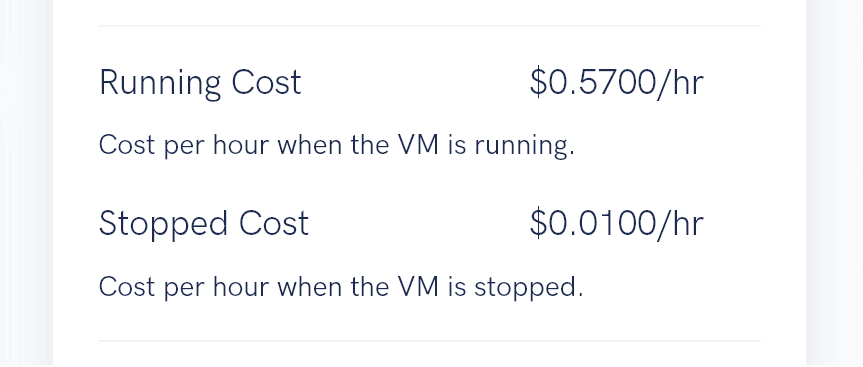Click the word 'running.' ending the first description
This screenshot has height=367, width=863.
click(x=525, y=146)
